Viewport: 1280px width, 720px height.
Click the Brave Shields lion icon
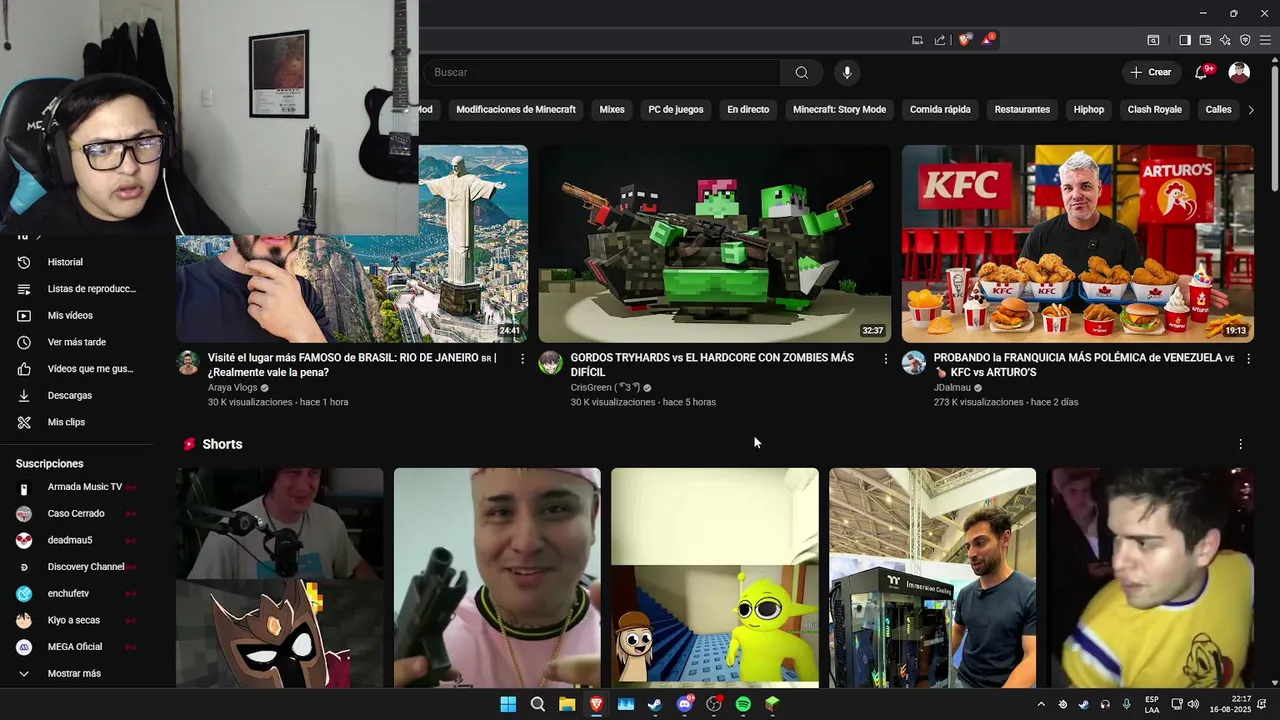click(965, 40)
